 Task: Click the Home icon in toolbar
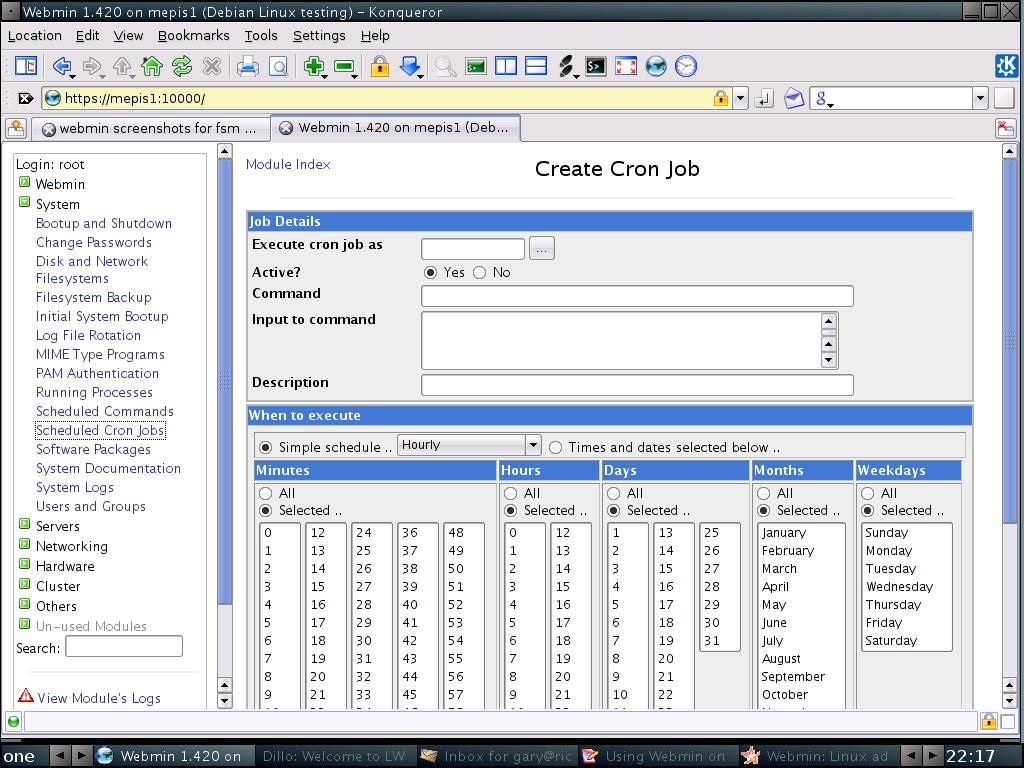152,66
